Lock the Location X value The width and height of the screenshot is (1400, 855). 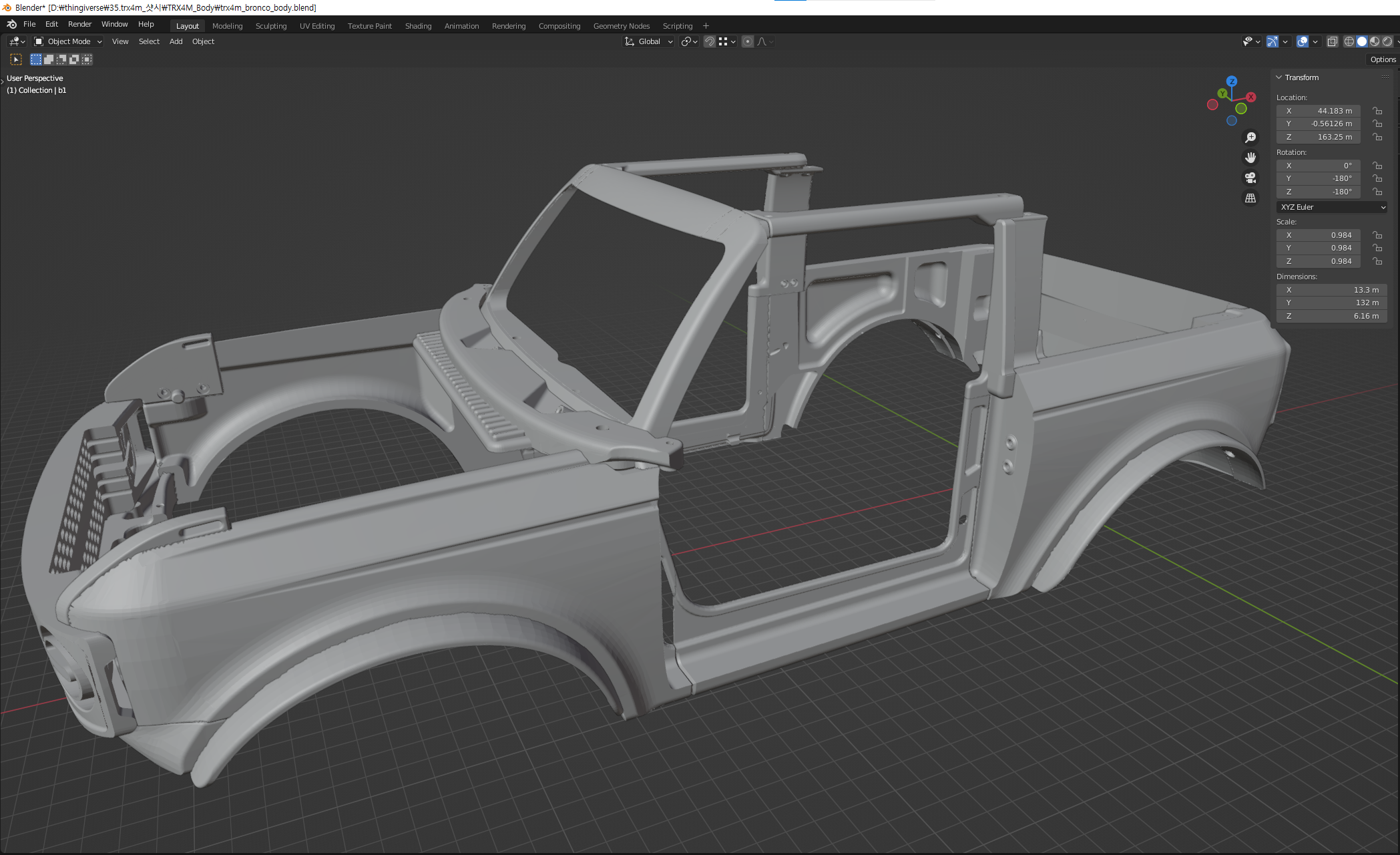(1377, 111)
